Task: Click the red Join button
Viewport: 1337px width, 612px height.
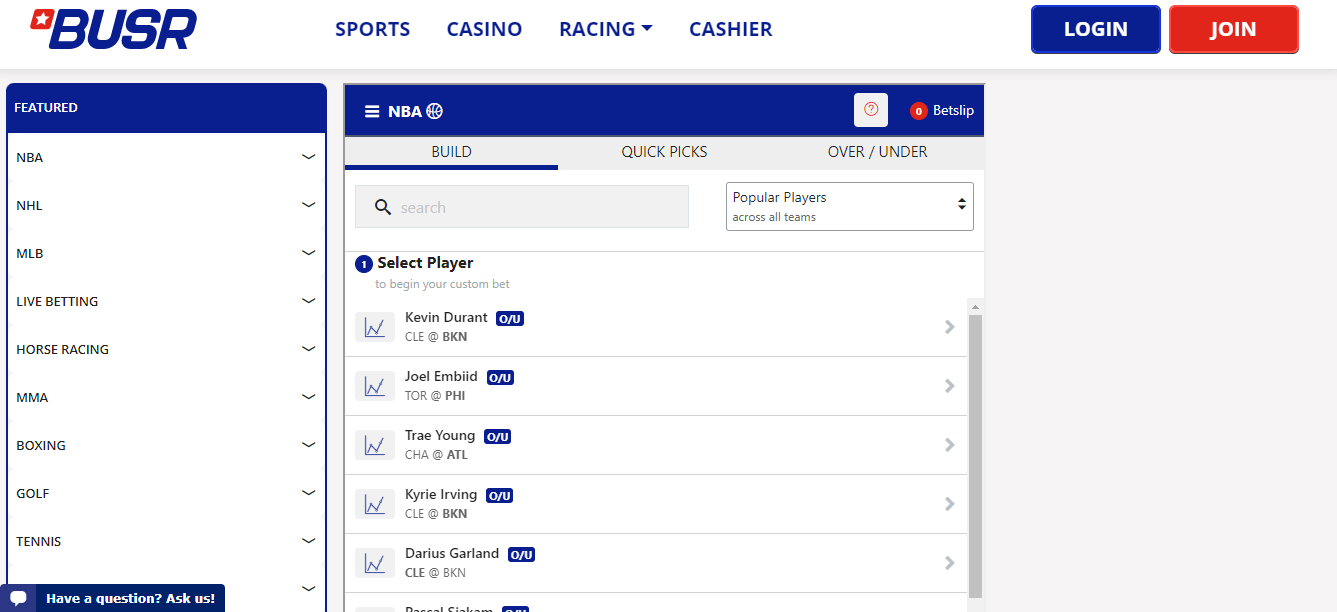Action: [1234, 29]
